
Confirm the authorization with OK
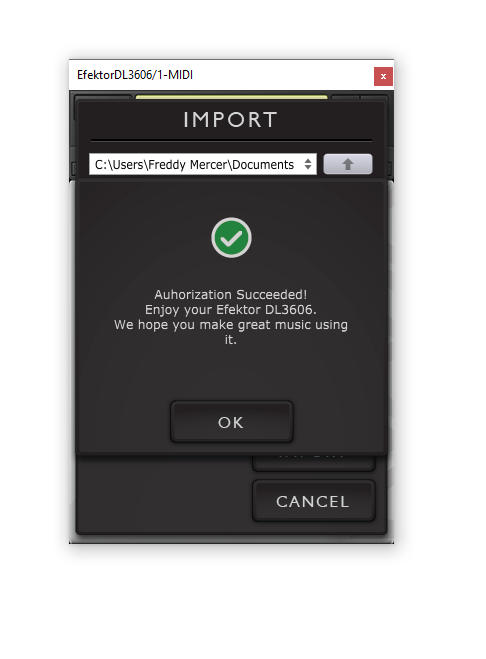[232, 422]
